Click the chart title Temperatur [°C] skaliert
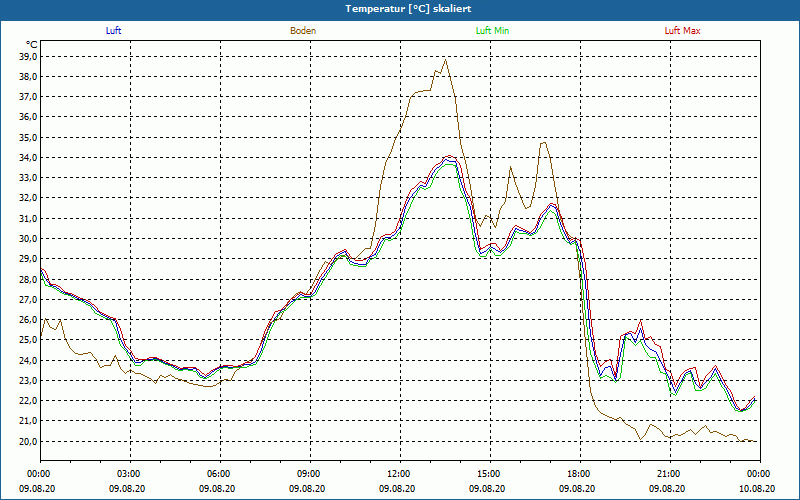The image size is (800, 500). point(400,8)
